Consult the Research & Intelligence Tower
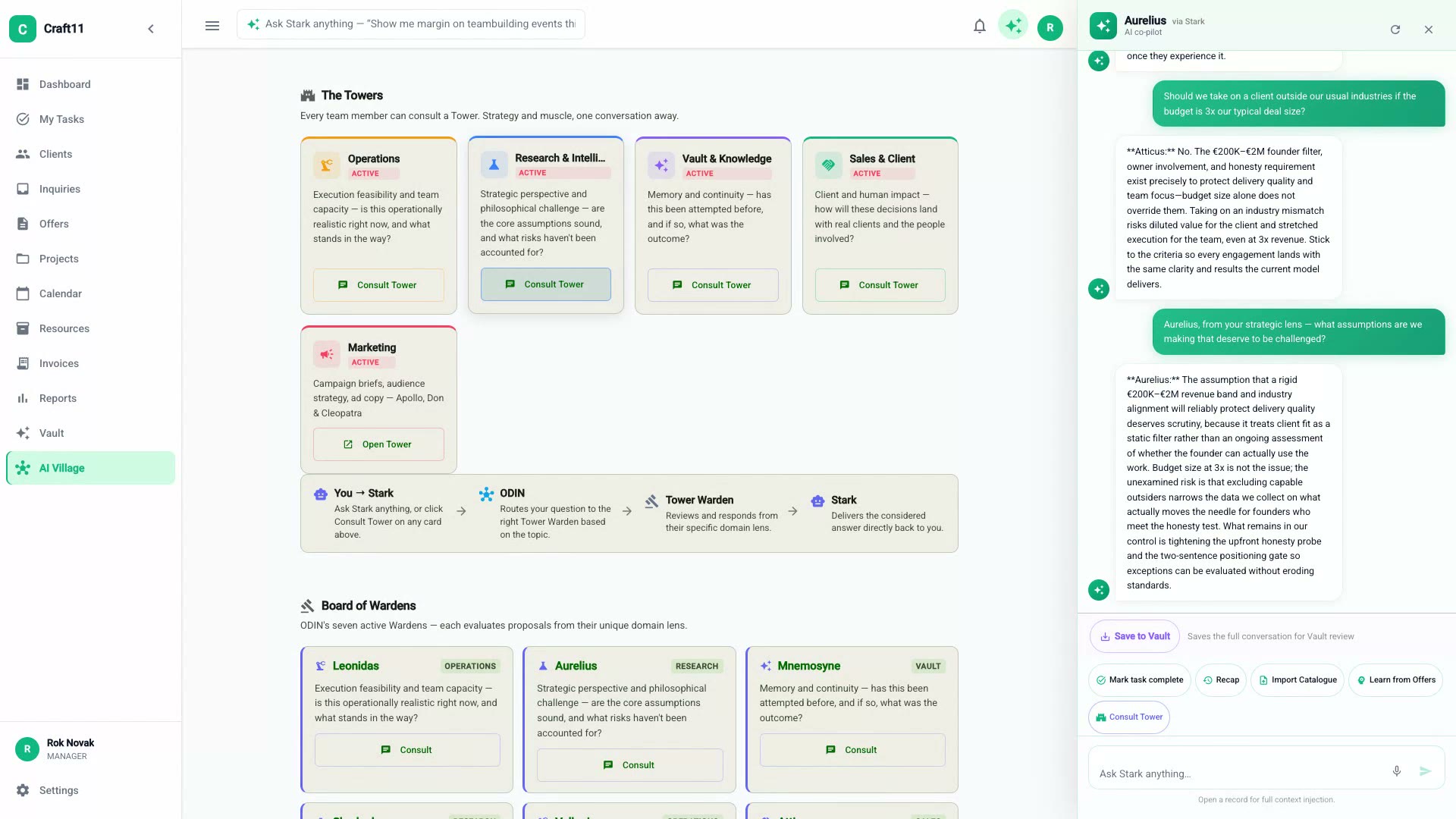1456x819 pixels. click(x=546, y=284)
